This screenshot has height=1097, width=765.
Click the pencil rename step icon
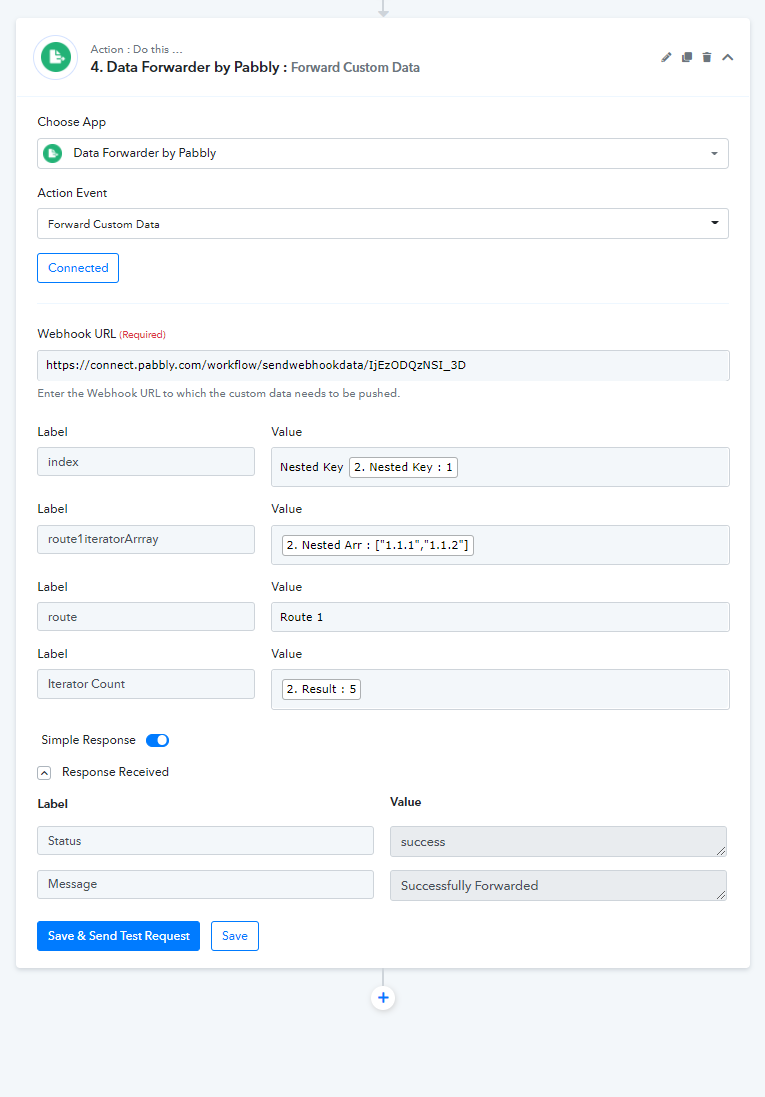[x=666, y=57]
